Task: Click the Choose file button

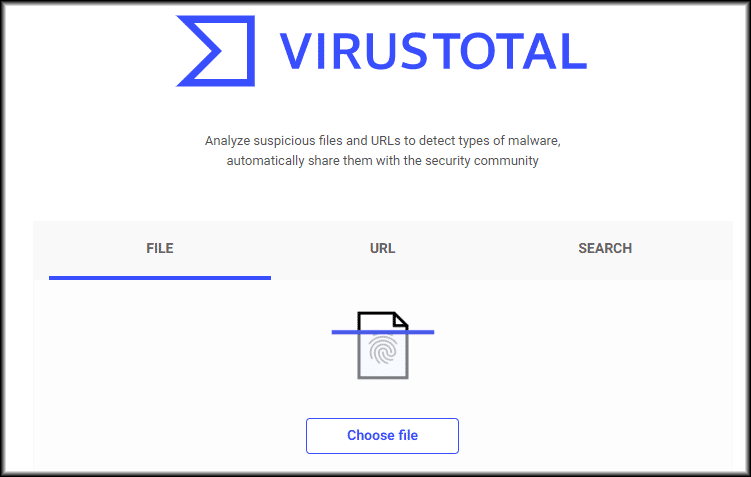Action: click(x=382, y=435)
